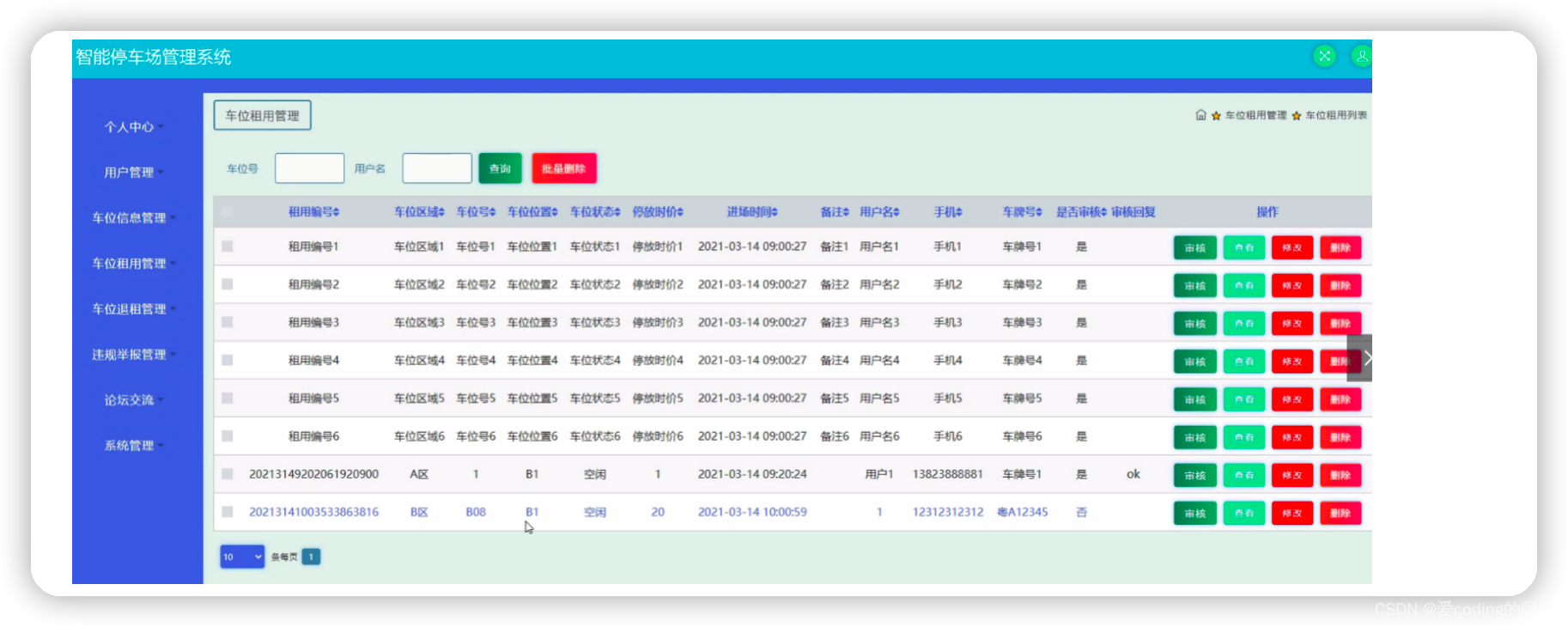1568x627 pixels.
Task: Click the 操作 column header
Action: [x=1267, y=212]
